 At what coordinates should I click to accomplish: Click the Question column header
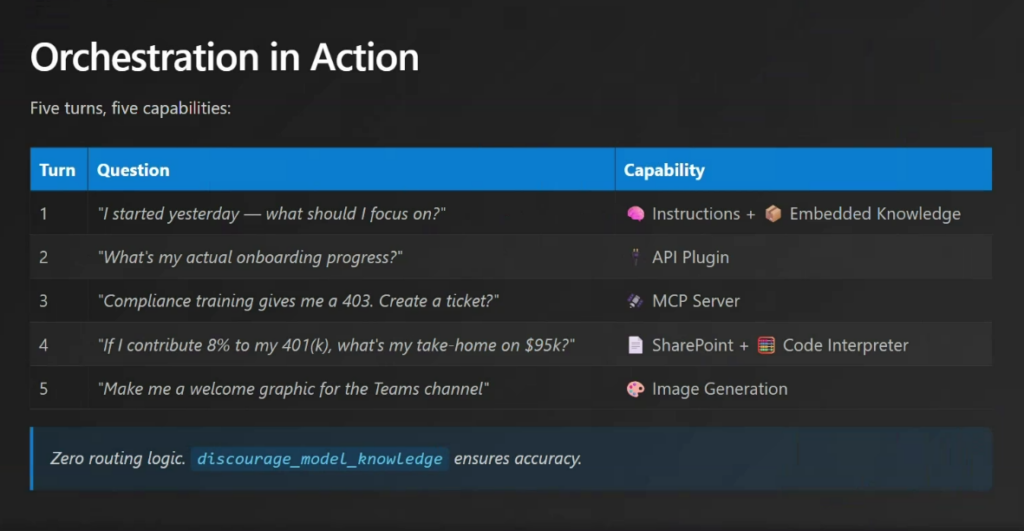133,170
